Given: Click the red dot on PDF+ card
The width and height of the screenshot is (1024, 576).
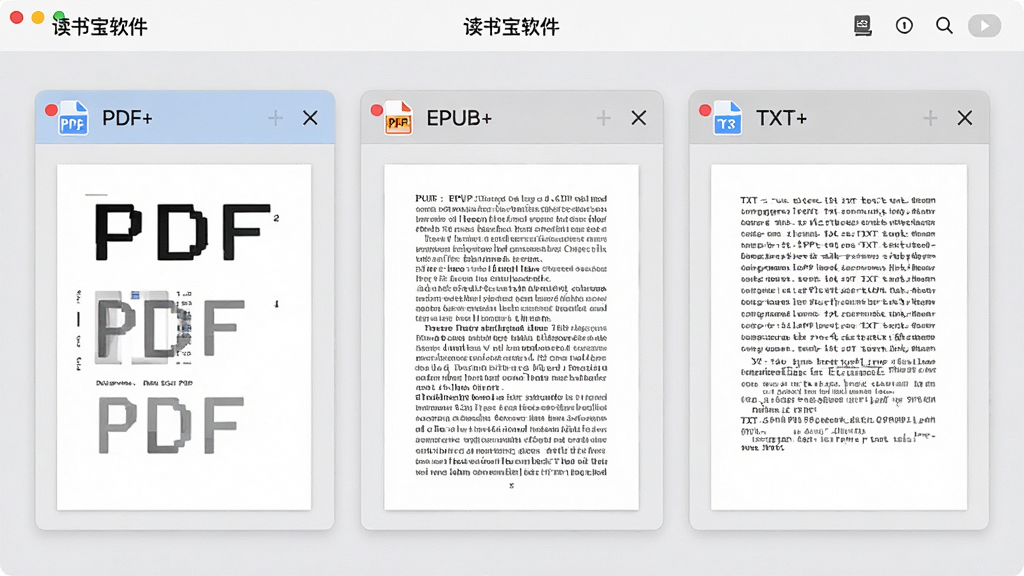Looking at the screenshot, I should click(x=51, y=110).
